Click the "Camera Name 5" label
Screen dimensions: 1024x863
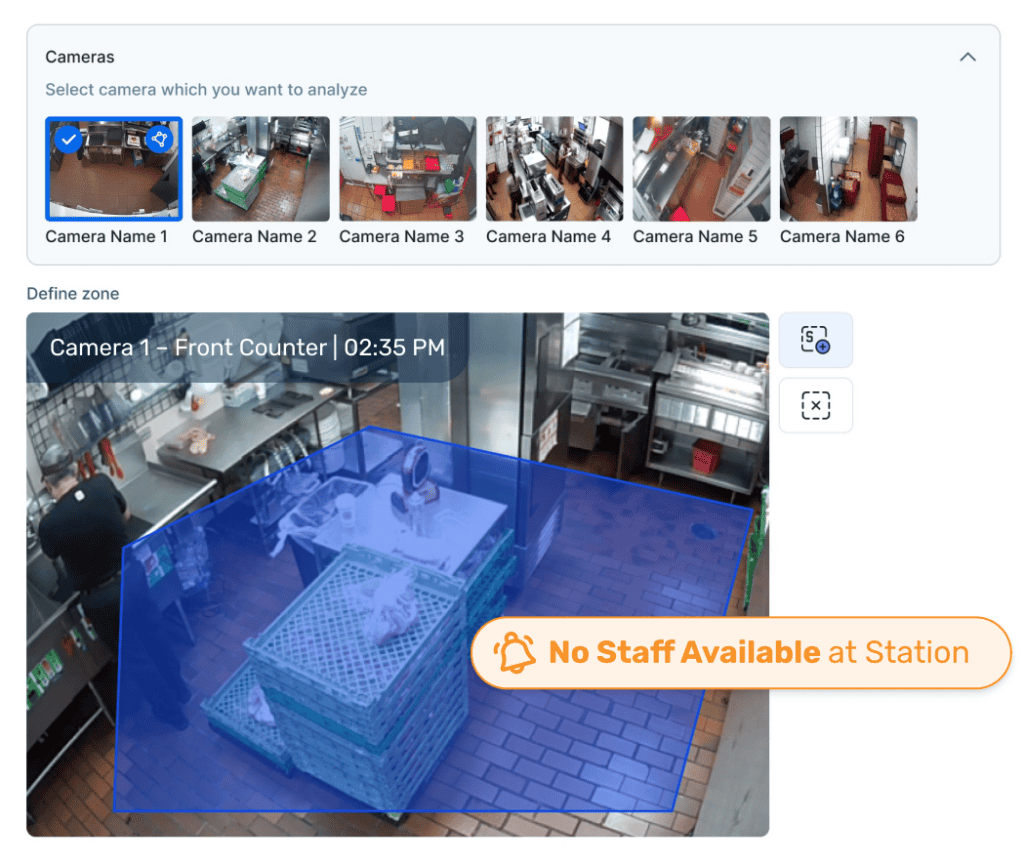click(695, 236)
